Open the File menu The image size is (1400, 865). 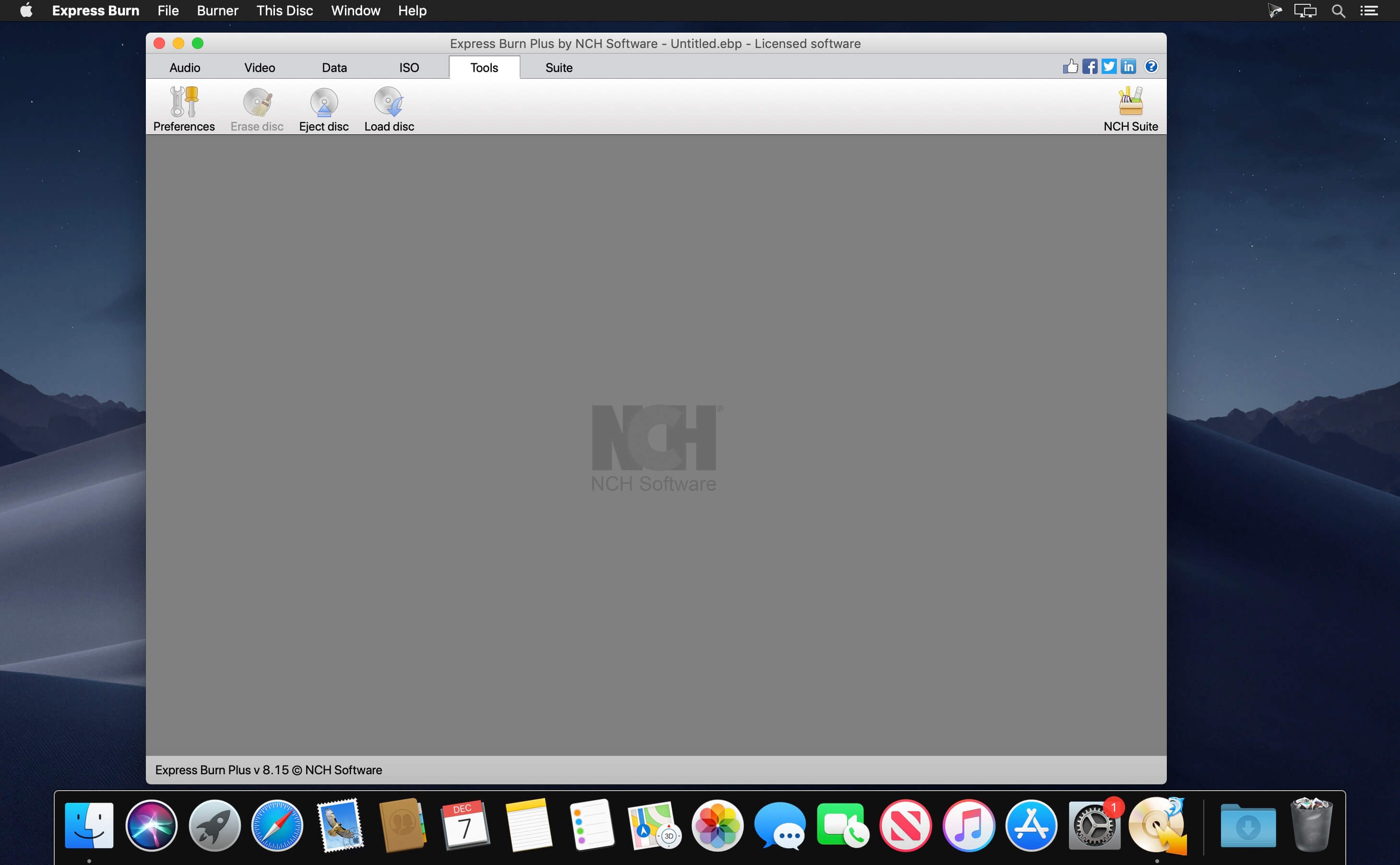click(168, 11)
